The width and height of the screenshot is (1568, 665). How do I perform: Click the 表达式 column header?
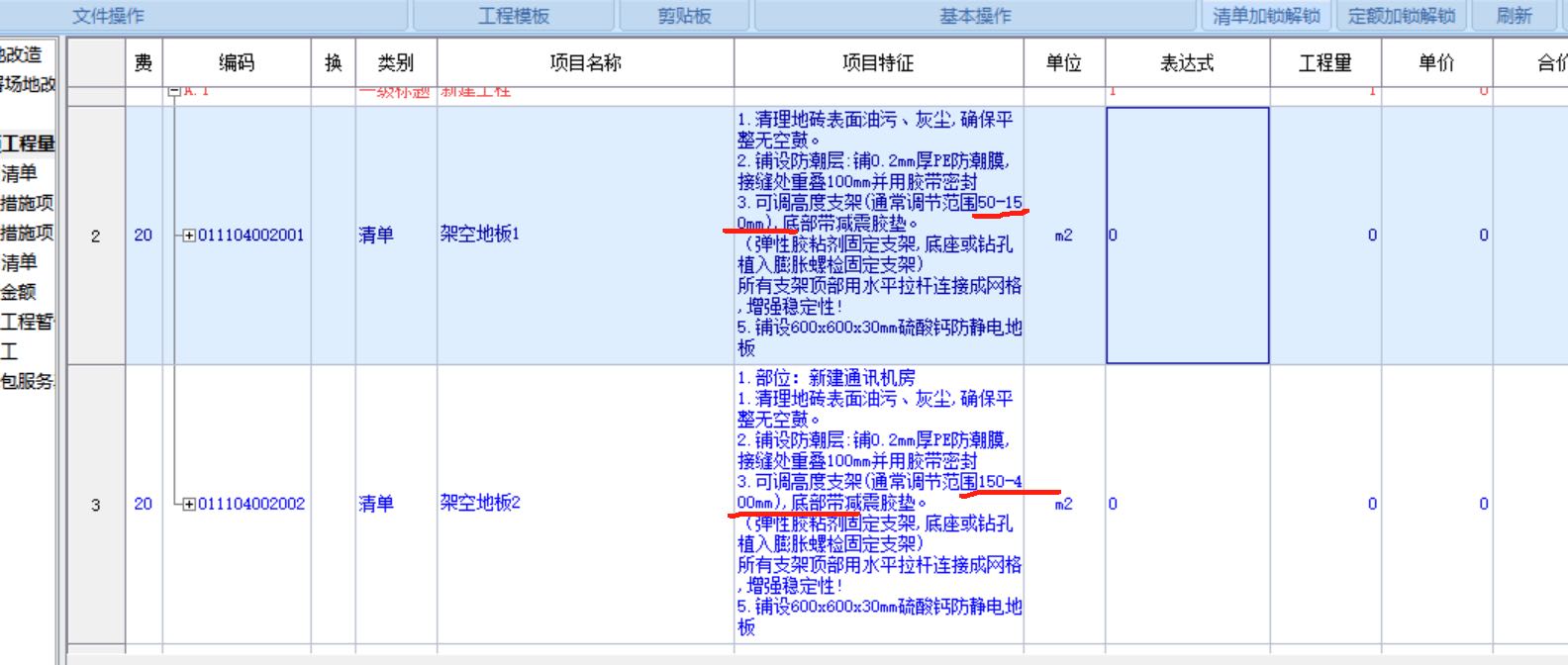point(1187,63)
